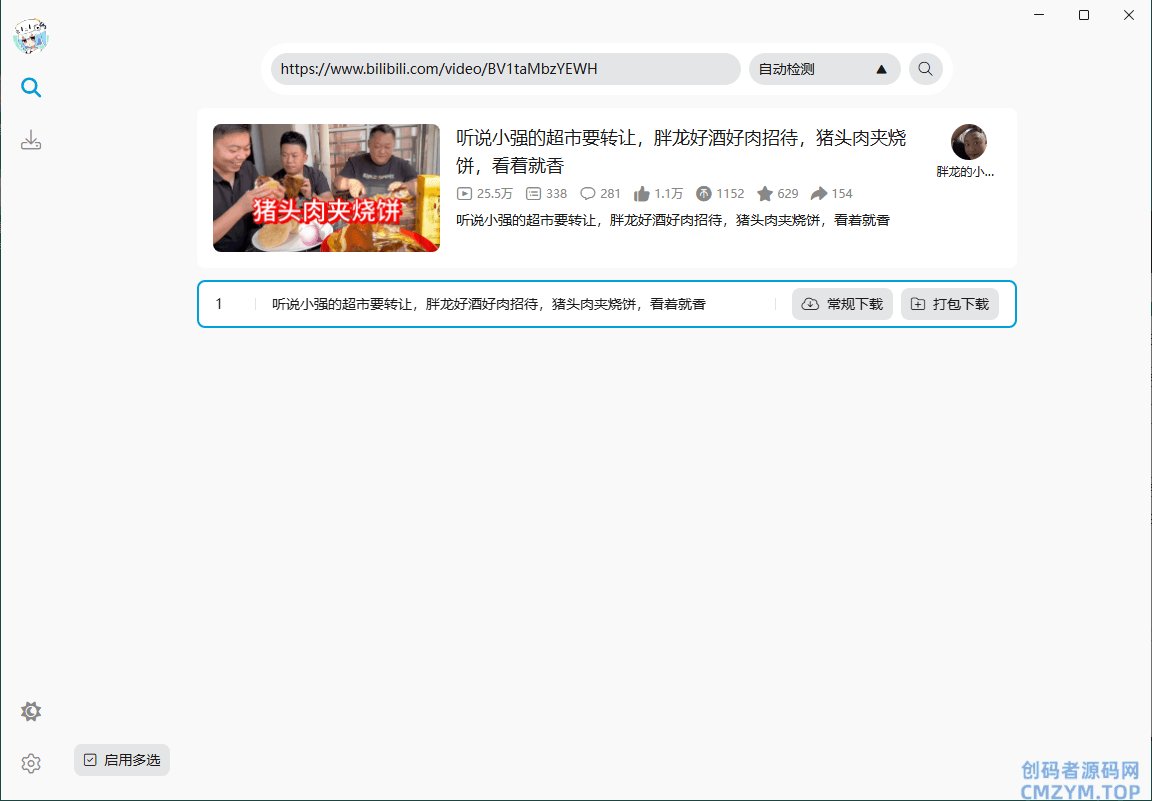
Task: Toggle the dark/light theme icon
Action: (31, 712)
